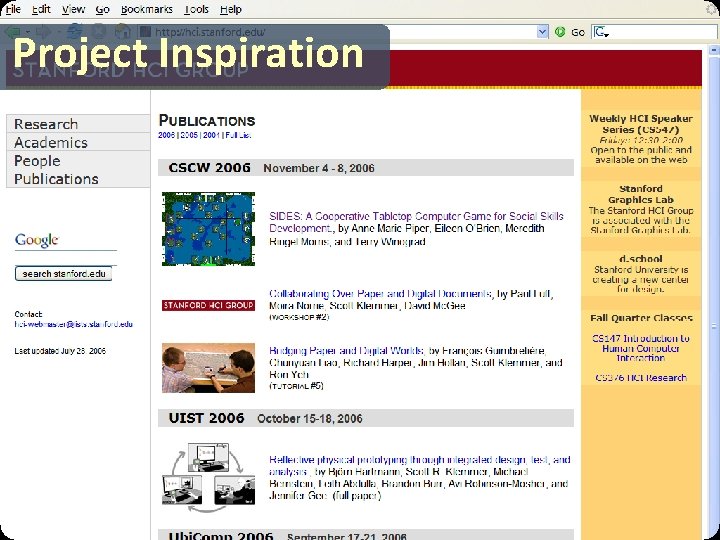Filter publications by 2005 link
The height and width of the screenshot is (540, 720).
pos(189,135)
